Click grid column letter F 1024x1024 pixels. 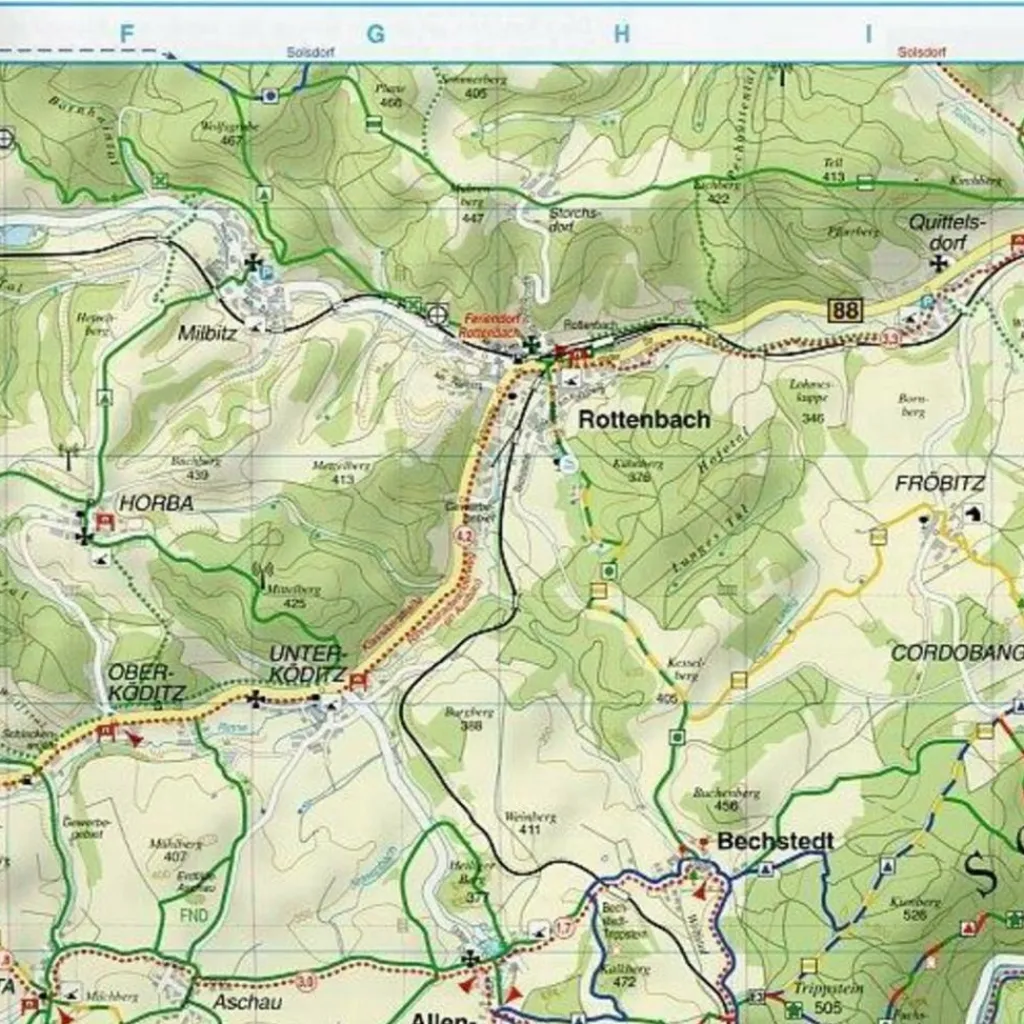[x=126, y=34]
